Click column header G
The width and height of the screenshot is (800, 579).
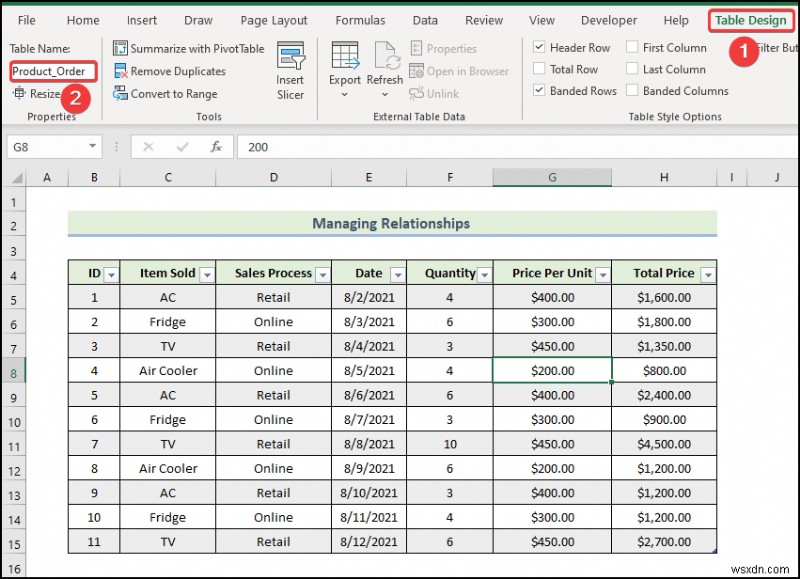(552, 177)
